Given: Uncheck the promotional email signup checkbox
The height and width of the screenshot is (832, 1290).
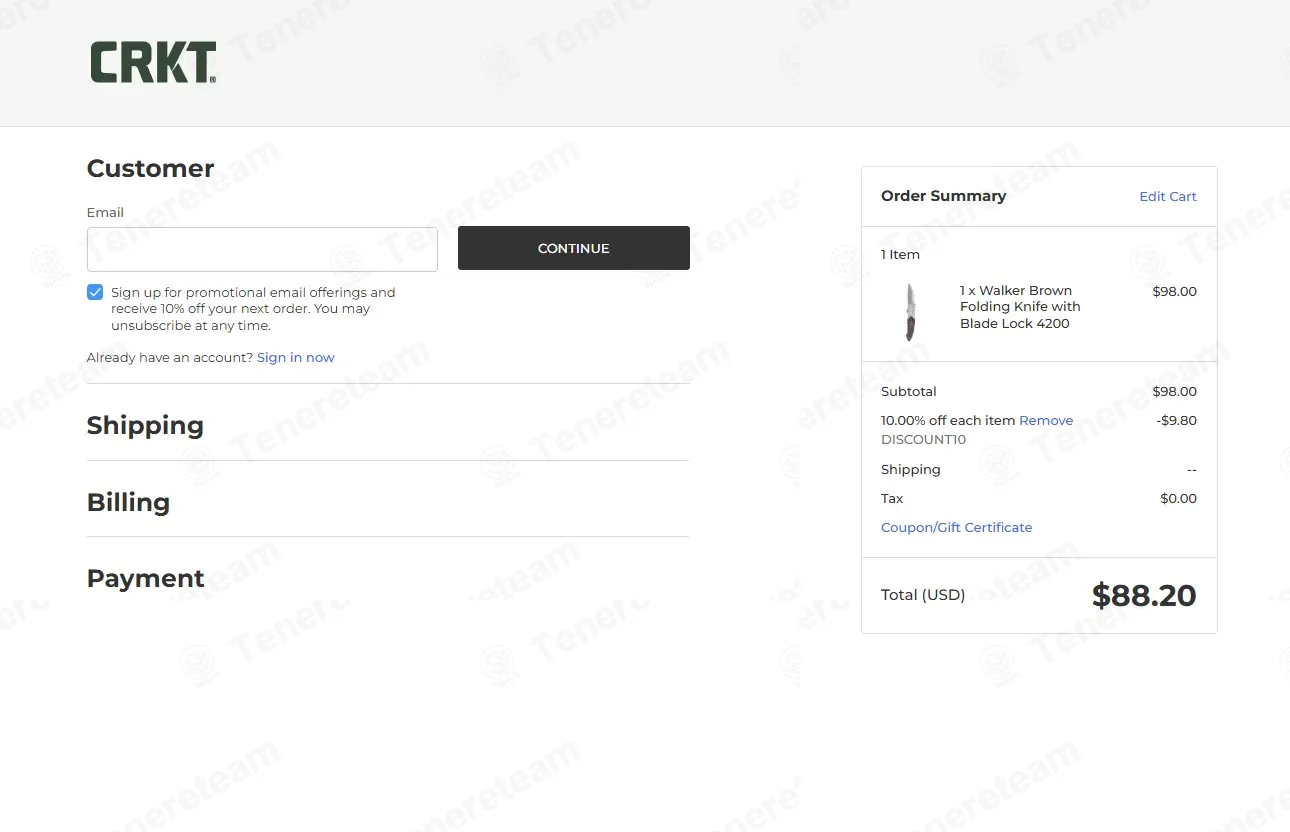Looking at the screenshot, I should coord(95,292).
